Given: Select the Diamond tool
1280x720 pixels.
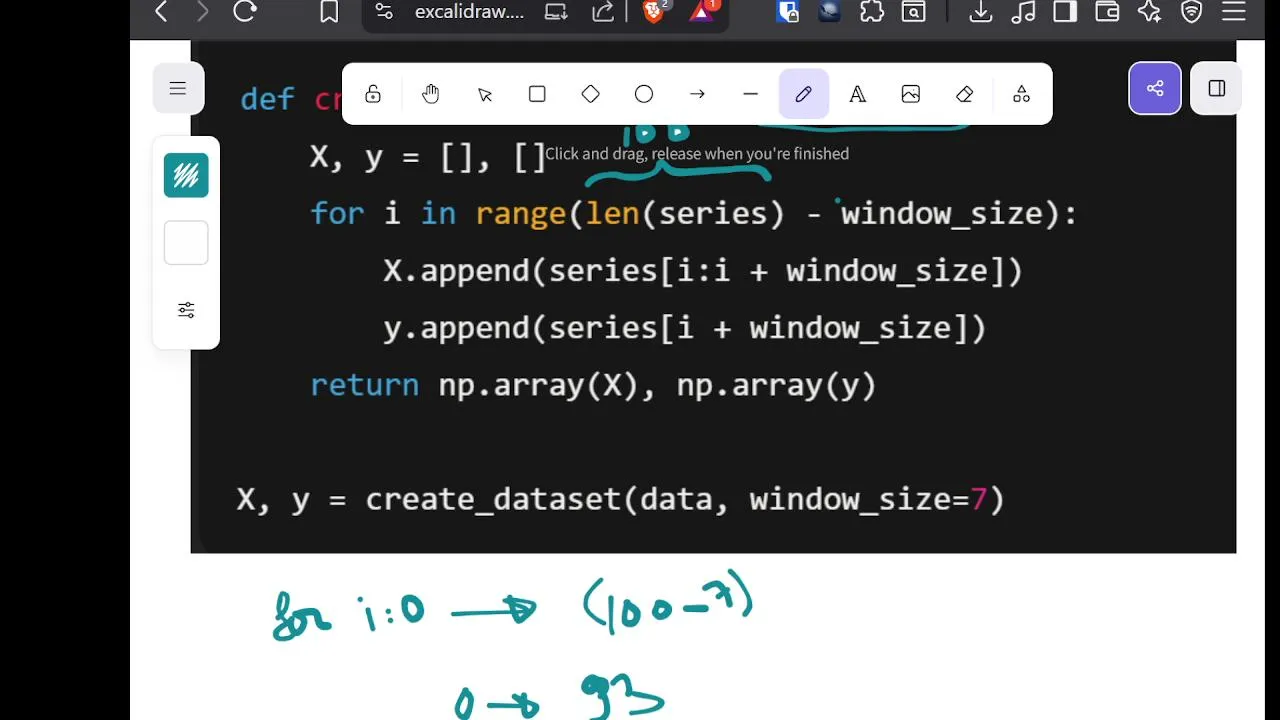Looking at the screenshot, I should [591, 94].
